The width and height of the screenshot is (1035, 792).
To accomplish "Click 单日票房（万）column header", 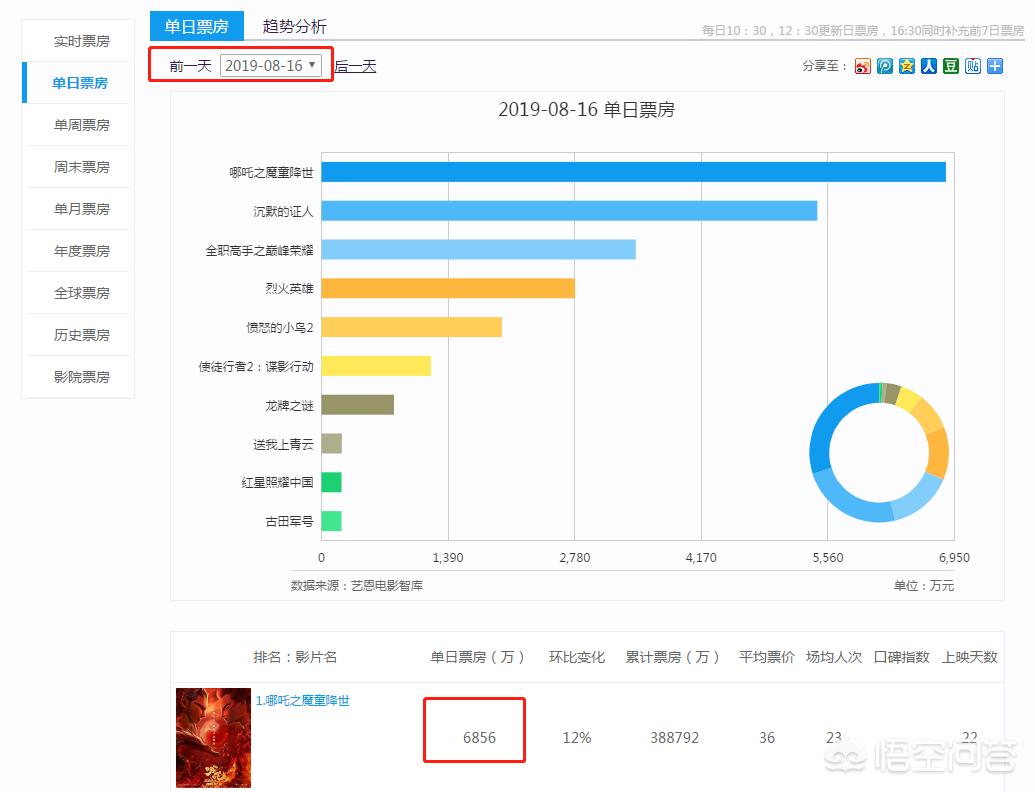I will click(x=477, y=657).
